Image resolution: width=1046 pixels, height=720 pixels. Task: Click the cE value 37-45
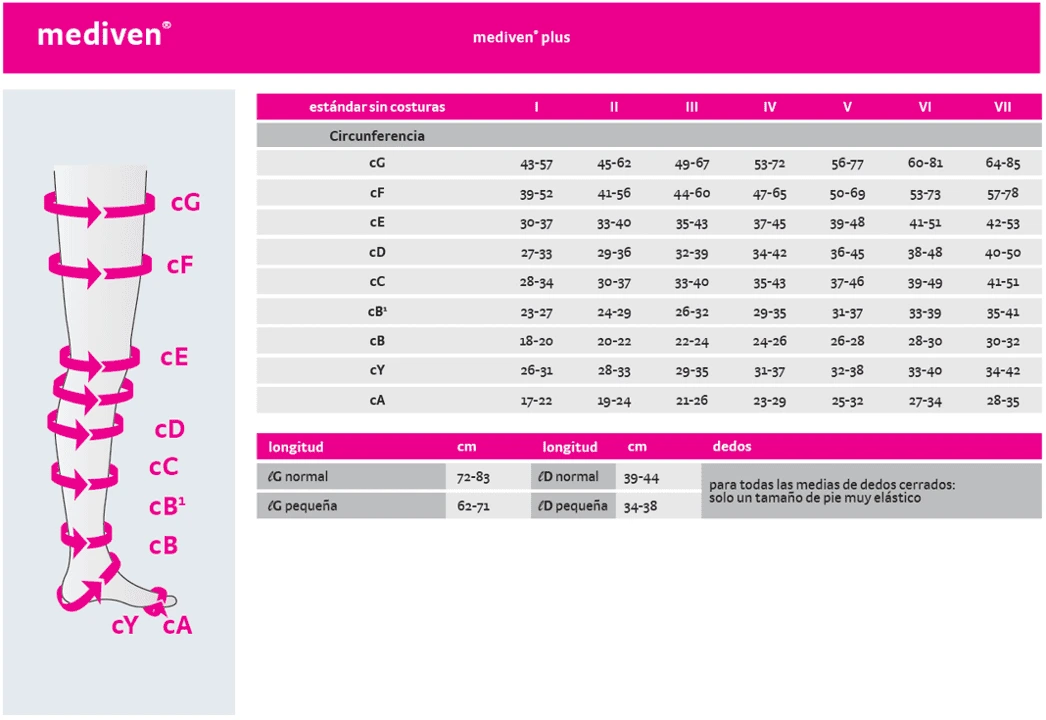[769, 224]
